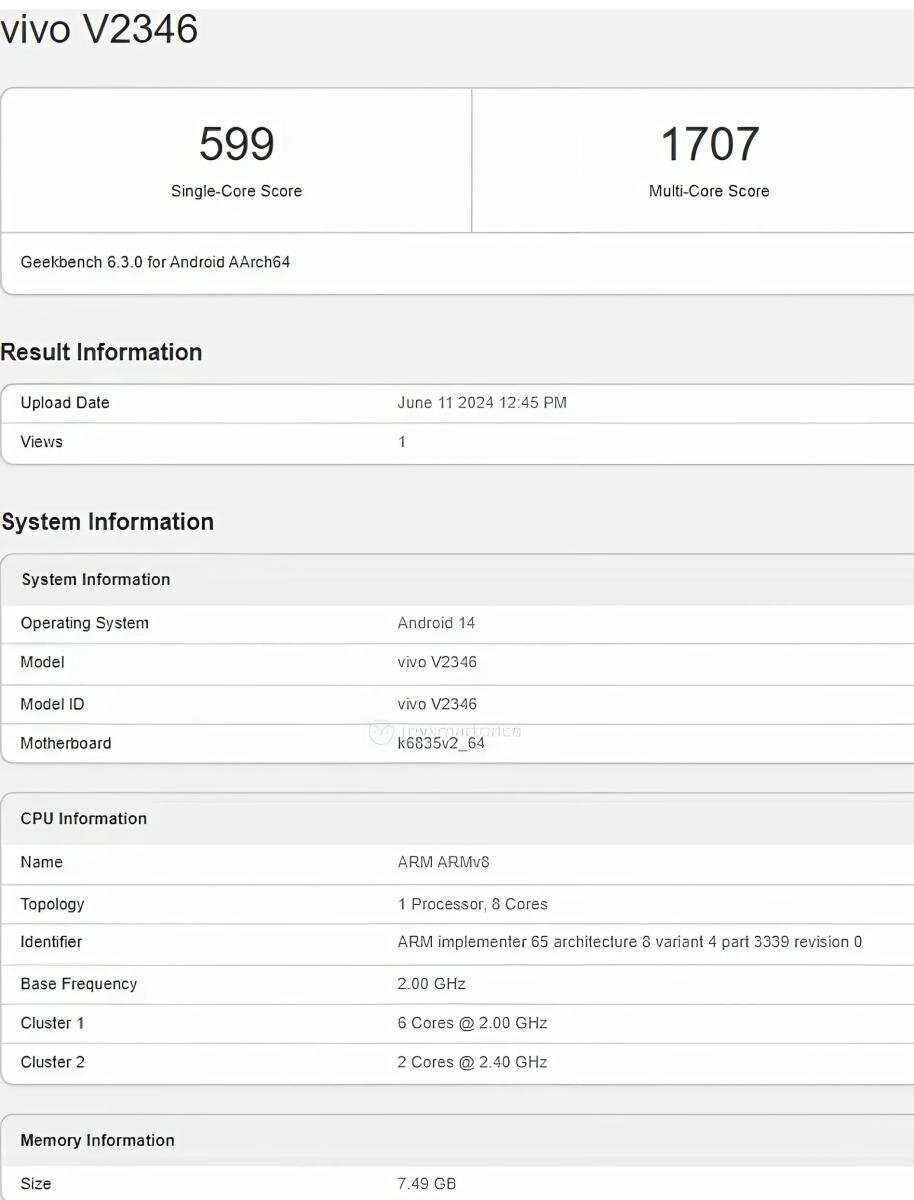This screenshot has height=1200, width=914.
Task: Click the 'CPU Information' table header
Action: 84,819
